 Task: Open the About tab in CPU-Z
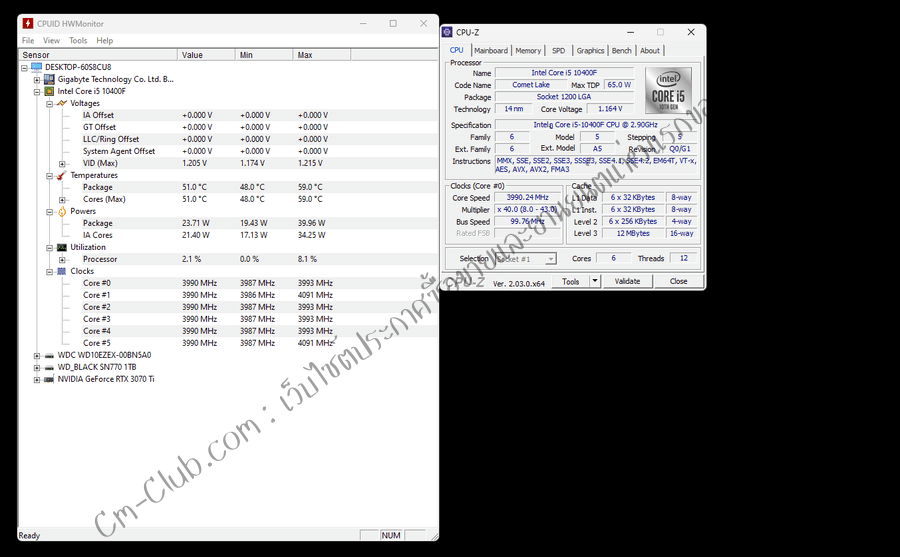pos(650,51)
